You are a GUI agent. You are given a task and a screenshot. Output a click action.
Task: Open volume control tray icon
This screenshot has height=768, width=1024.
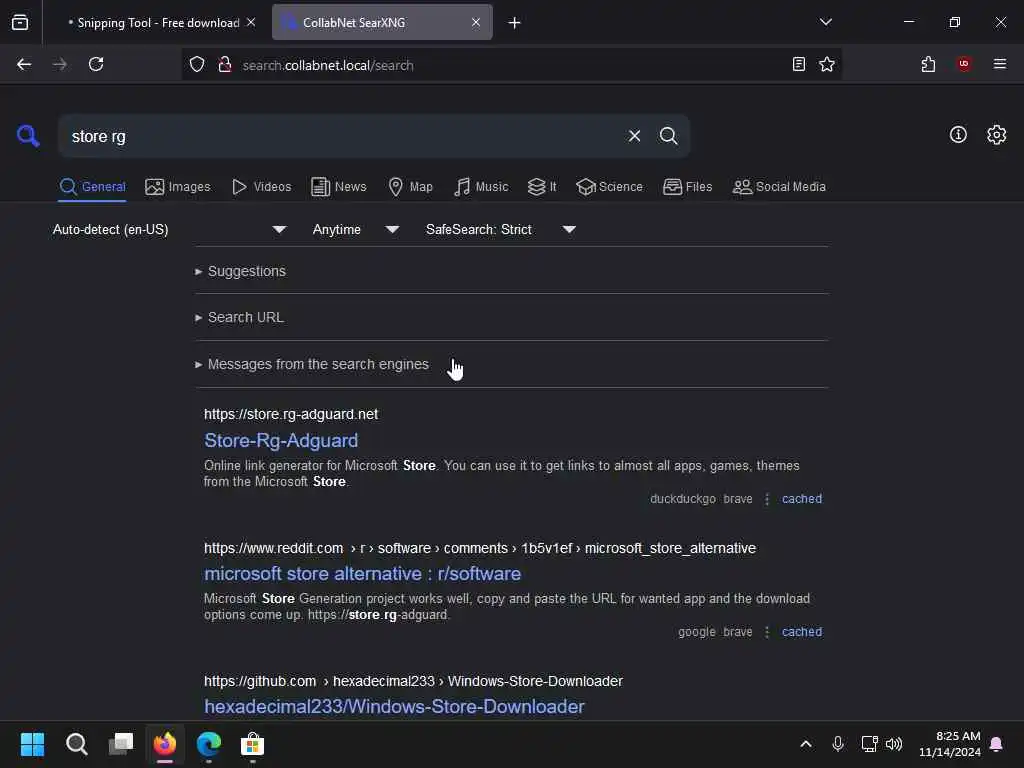click(894, 744)
